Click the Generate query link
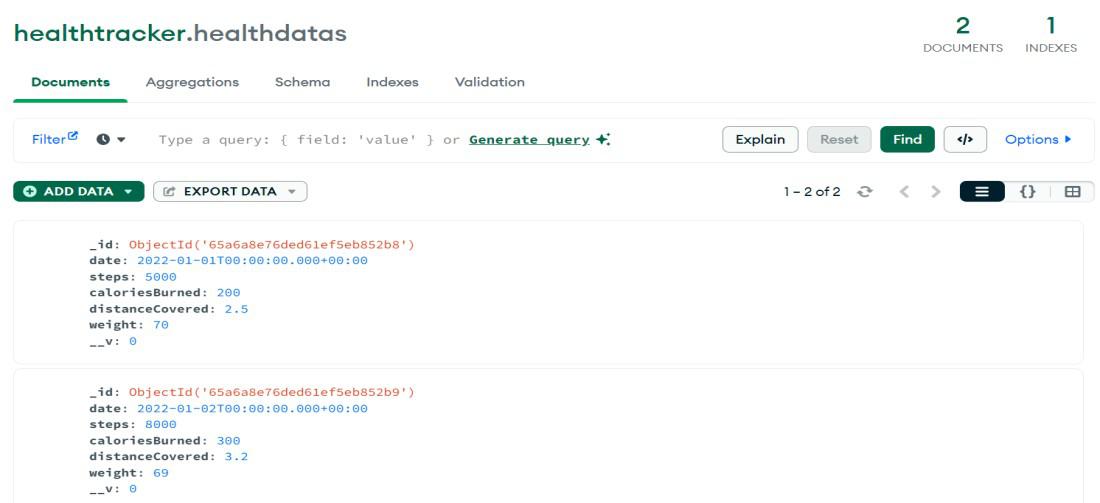Viewport: 1100px width, 503px height. click(529, 139)
